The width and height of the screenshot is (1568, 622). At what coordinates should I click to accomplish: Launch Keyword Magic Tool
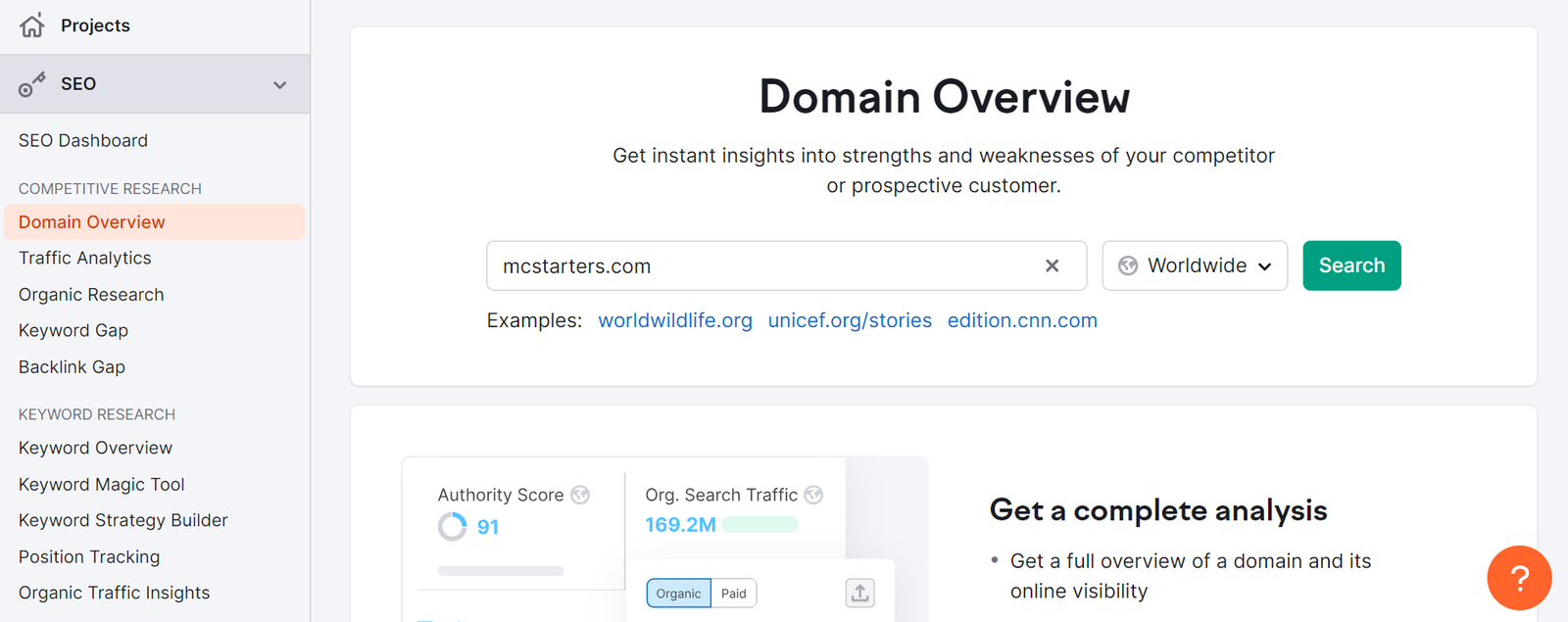[102, 484]
